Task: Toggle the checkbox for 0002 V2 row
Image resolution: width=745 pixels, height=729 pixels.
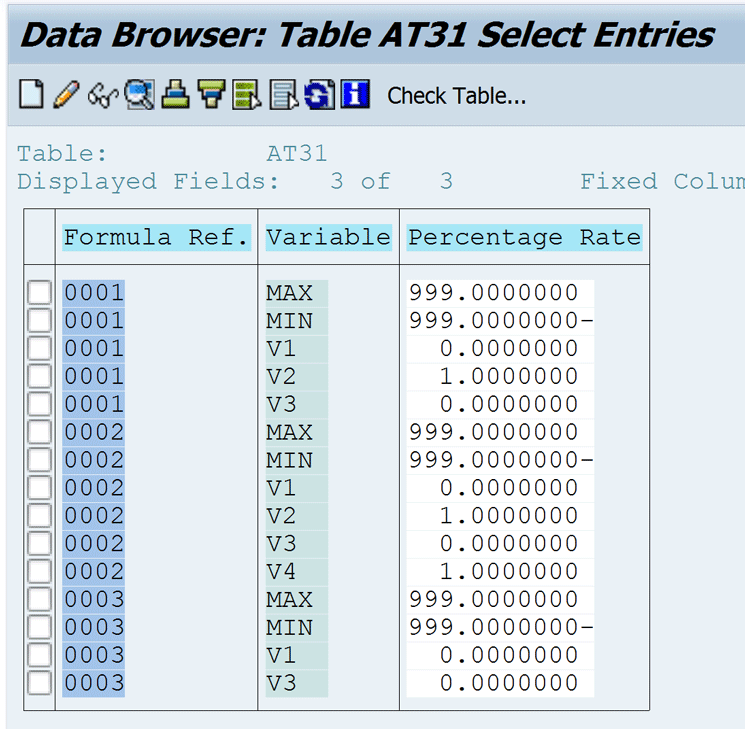Action: 39,516
